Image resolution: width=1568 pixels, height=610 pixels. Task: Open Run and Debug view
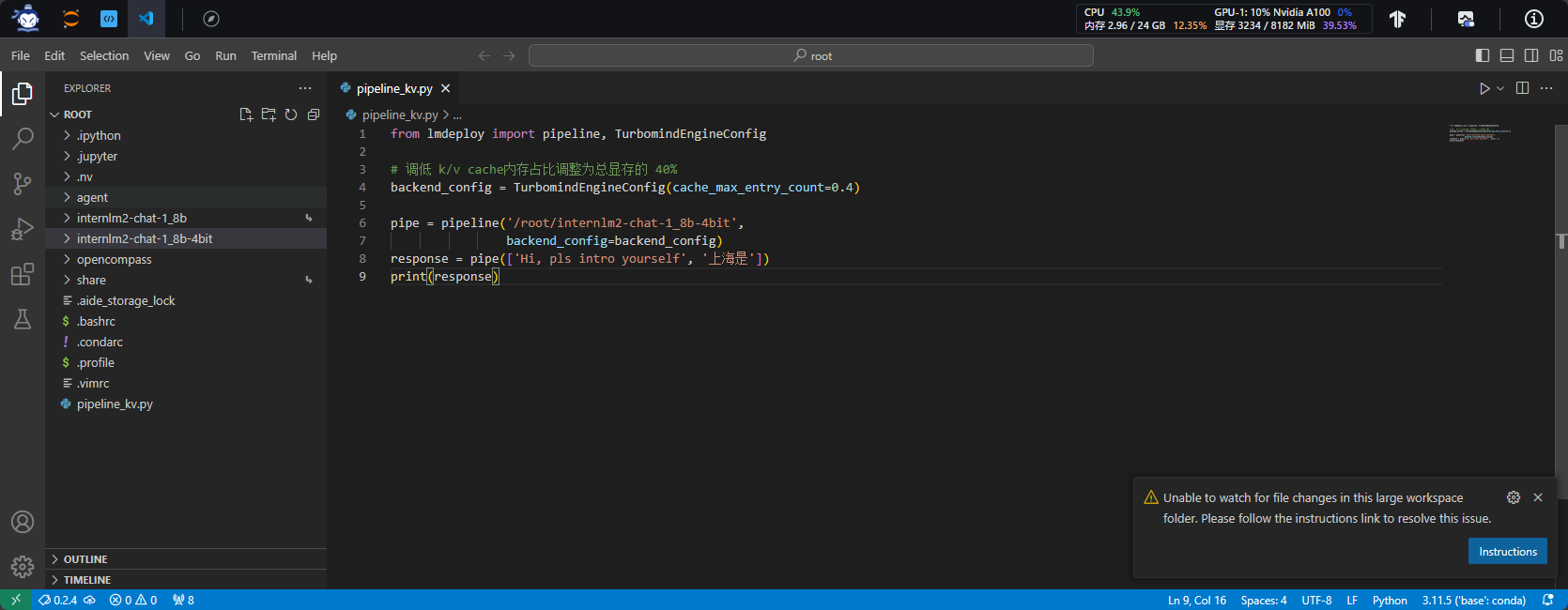point(23,229)
